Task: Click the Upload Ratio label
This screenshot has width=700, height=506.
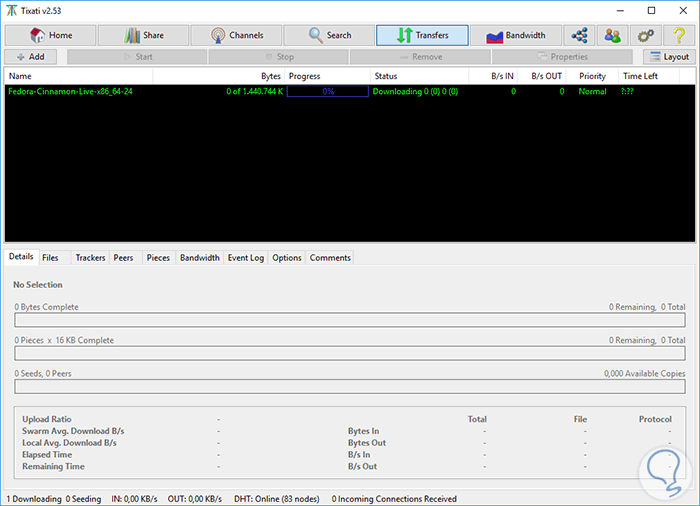Action: [x=47, y=419]
